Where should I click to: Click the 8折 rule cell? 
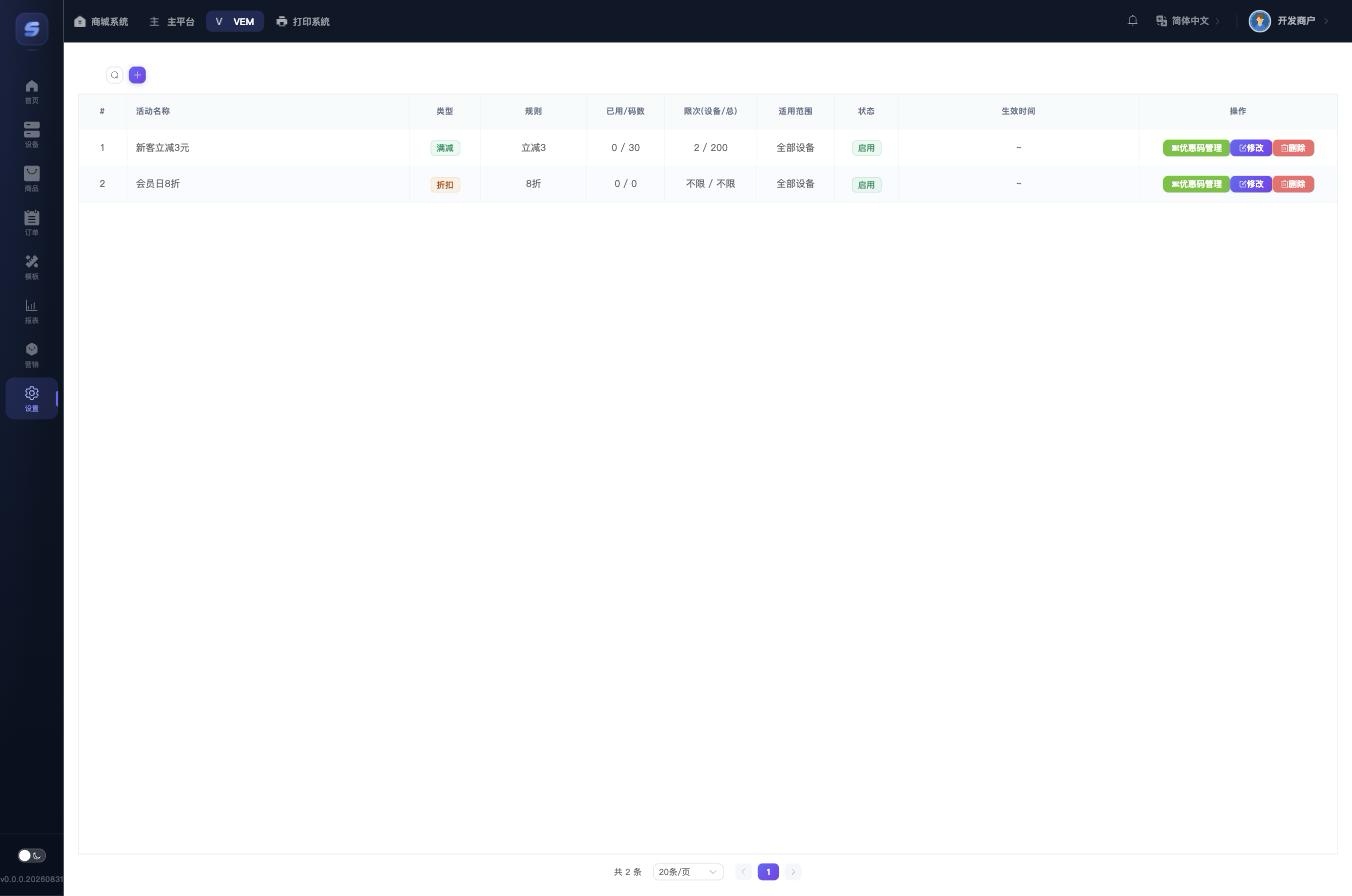533,184
